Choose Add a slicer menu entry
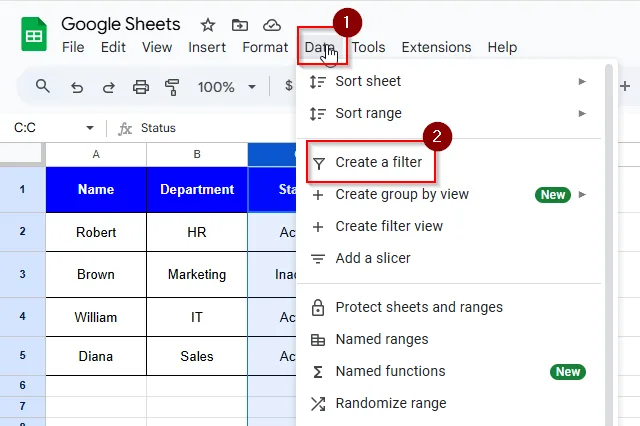This screenshot has width=640, height=426. point(449,258)
